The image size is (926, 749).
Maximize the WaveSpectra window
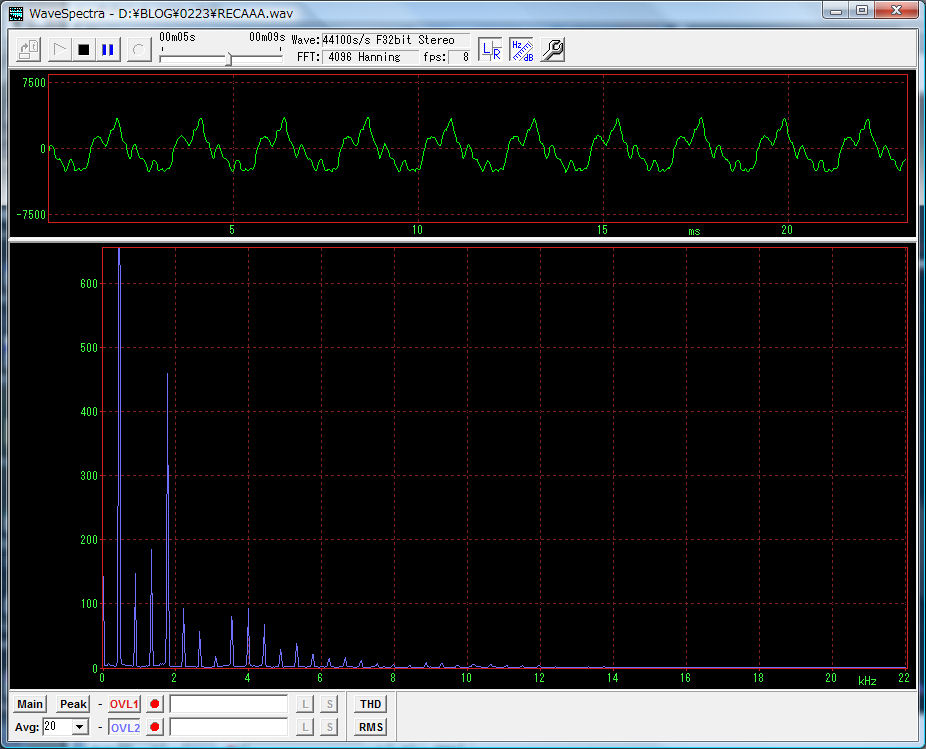(x=862, y=11)
